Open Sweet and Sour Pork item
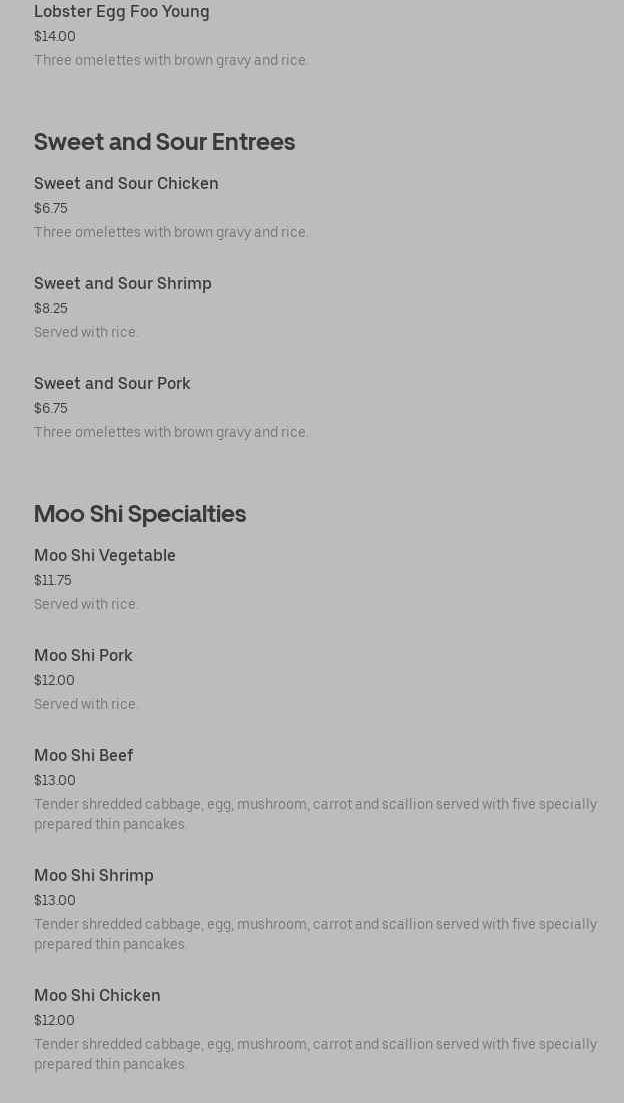Screen dimensions: 624x1103 pos(112,384)
